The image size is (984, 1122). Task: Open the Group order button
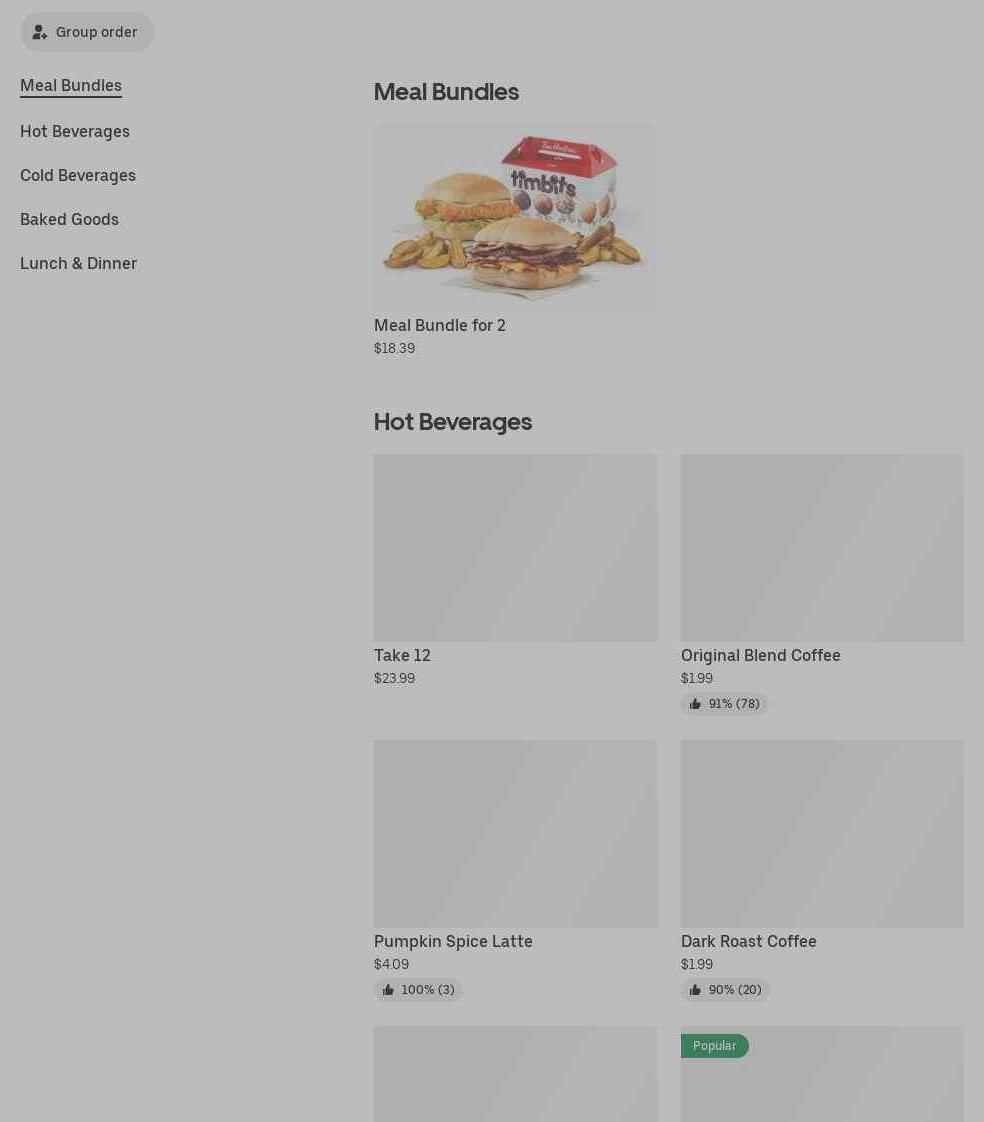[87, 32]
